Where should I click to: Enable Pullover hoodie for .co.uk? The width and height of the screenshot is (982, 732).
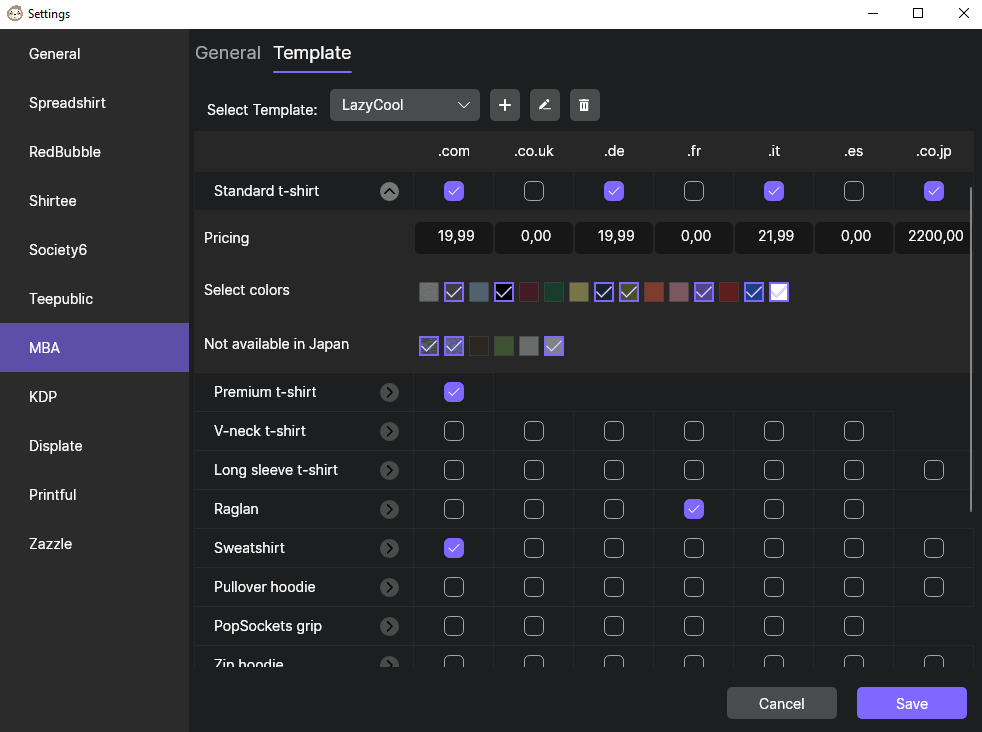coord(534,587)
